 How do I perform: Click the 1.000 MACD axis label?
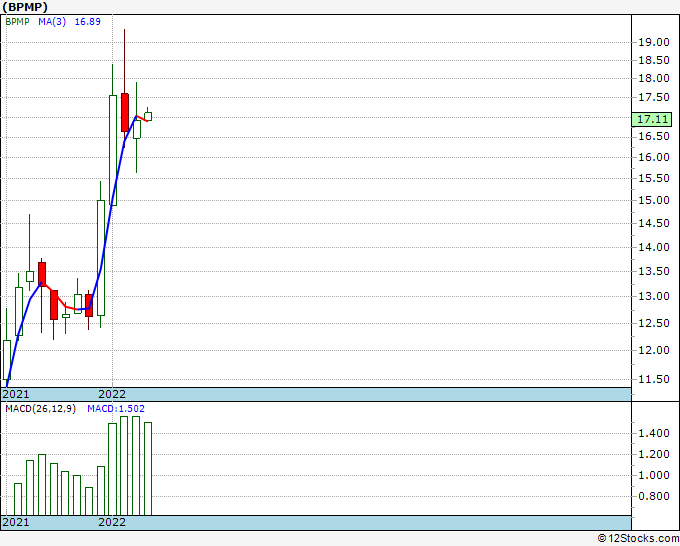click(x=654, y=475)
